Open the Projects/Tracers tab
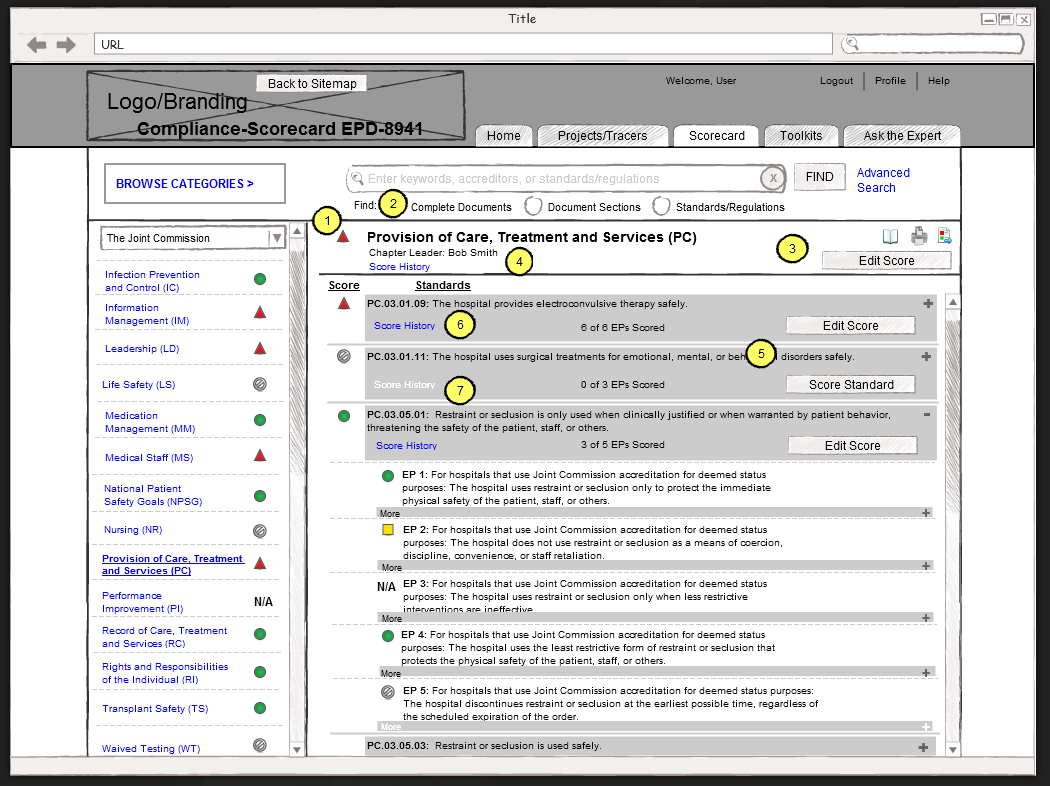The height and width of the screenshot is (786, 1050). (603, 136)
